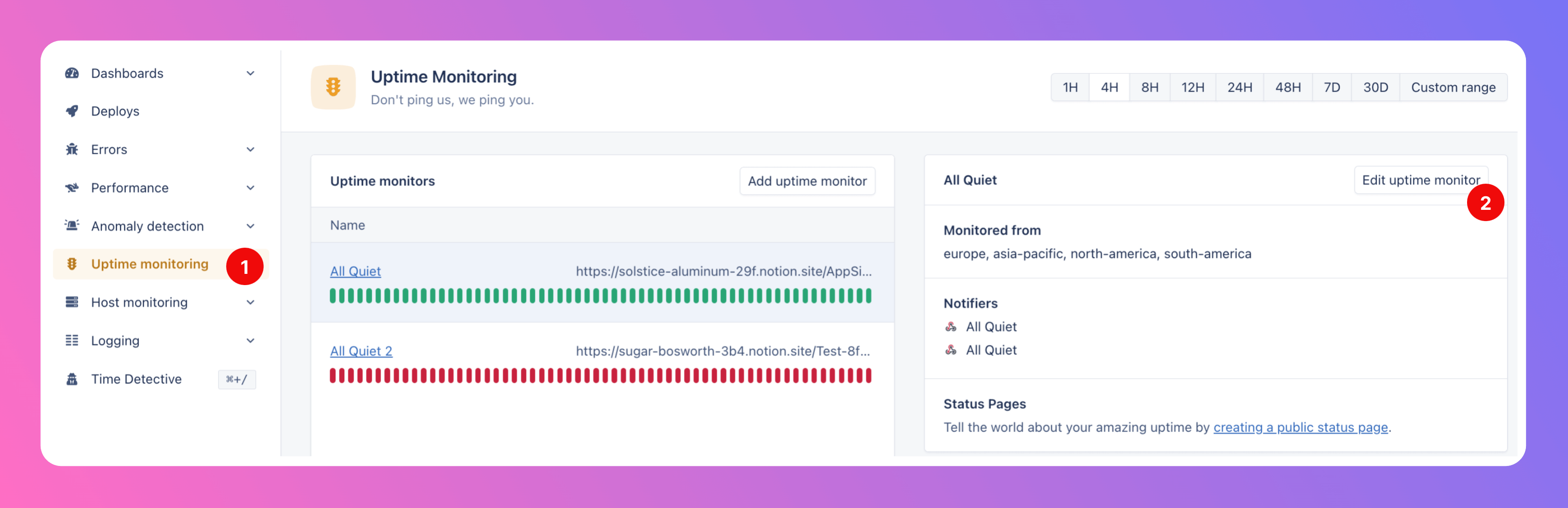
Task: Expand the Host monitoring chevron
Action: tap(250, 303)
